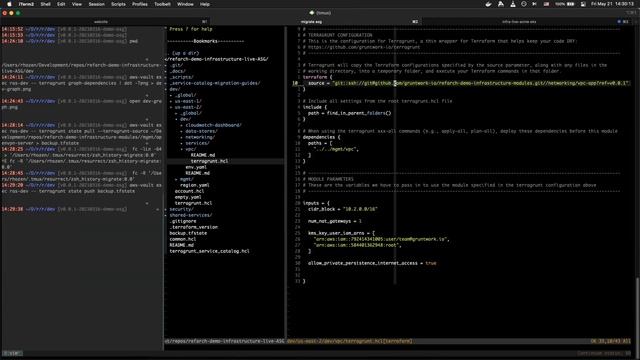Open .terraform_version file

click(193, 227)
